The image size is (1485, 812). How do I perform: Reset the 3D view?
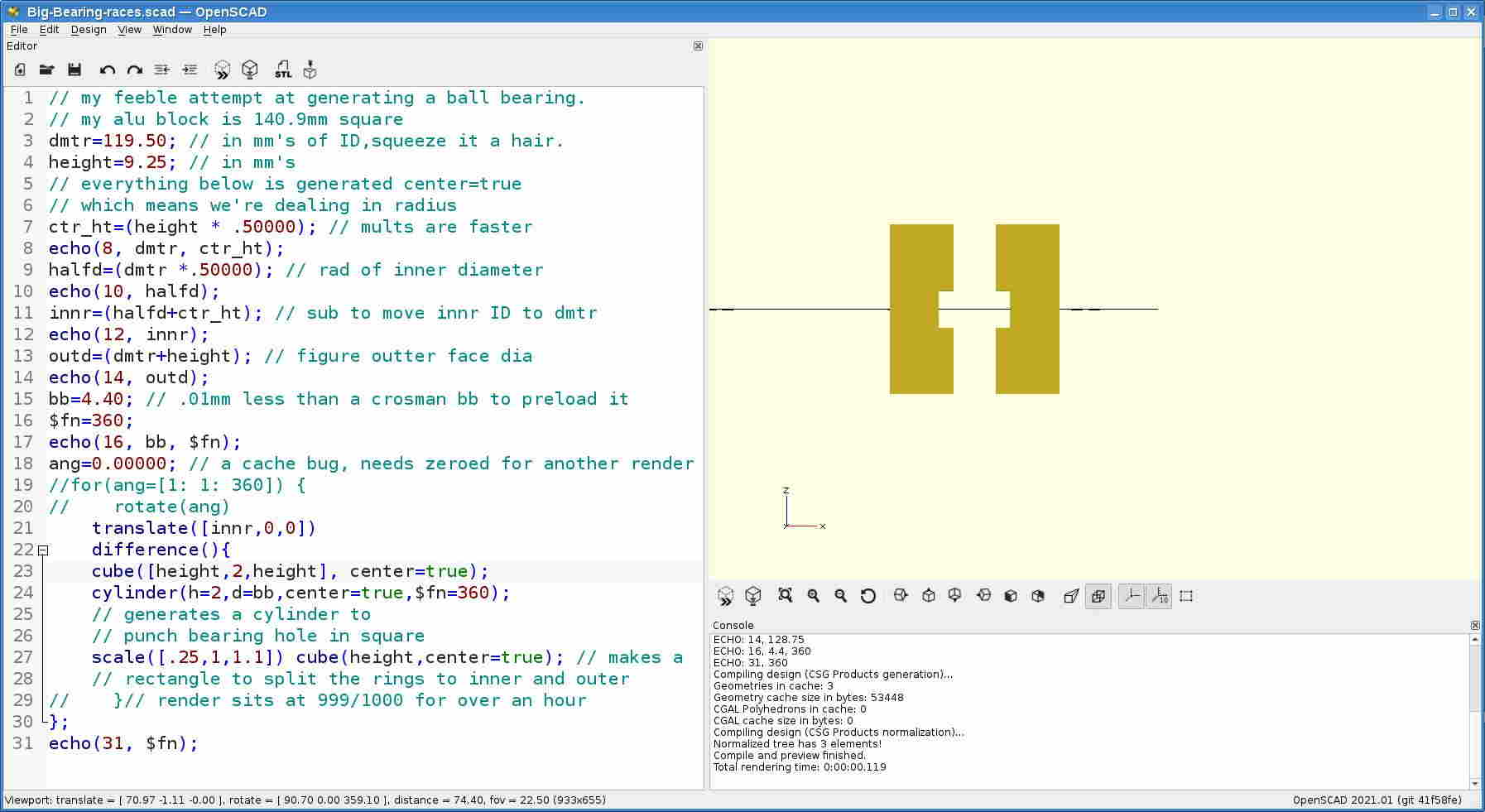[867, 595]
